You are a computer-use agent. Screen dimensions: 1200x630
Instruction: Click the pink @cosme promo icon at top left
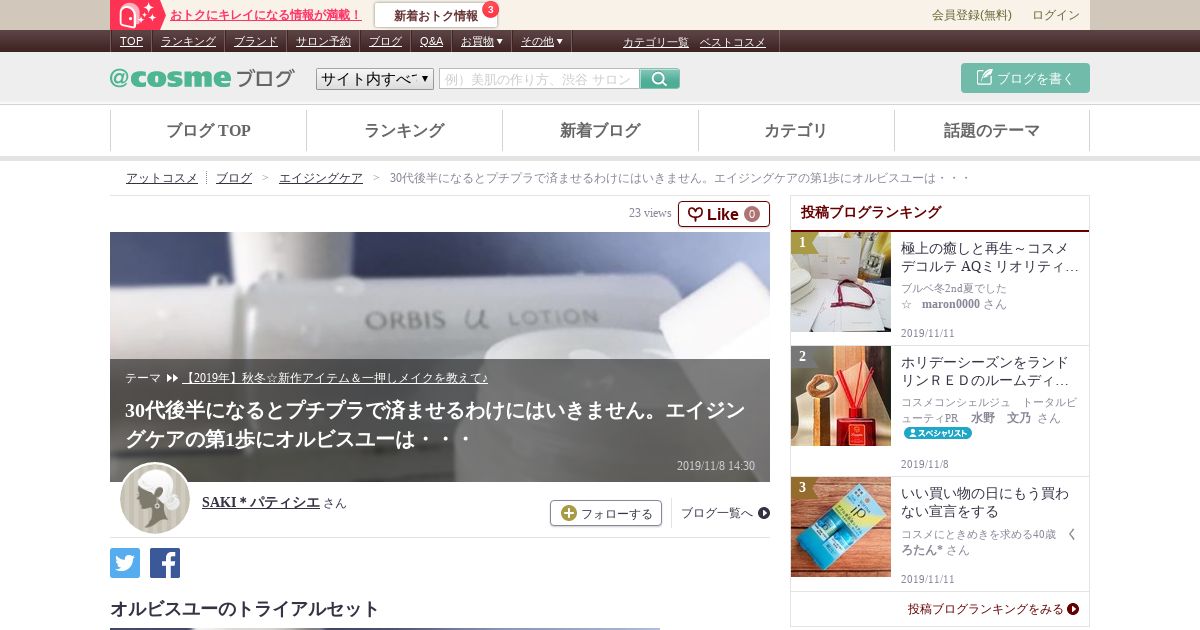(x=137, y=15)
